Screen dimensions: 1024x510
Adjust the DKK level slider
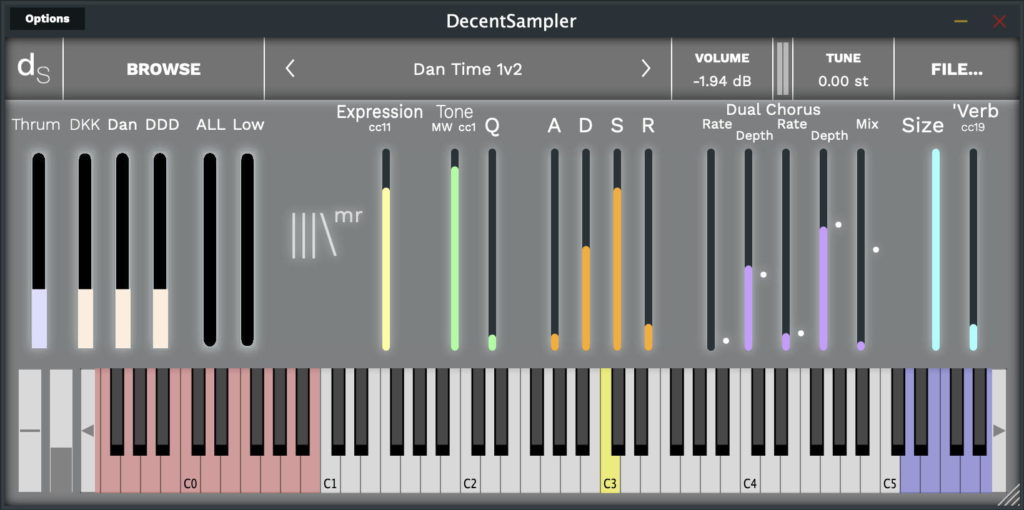85,250
